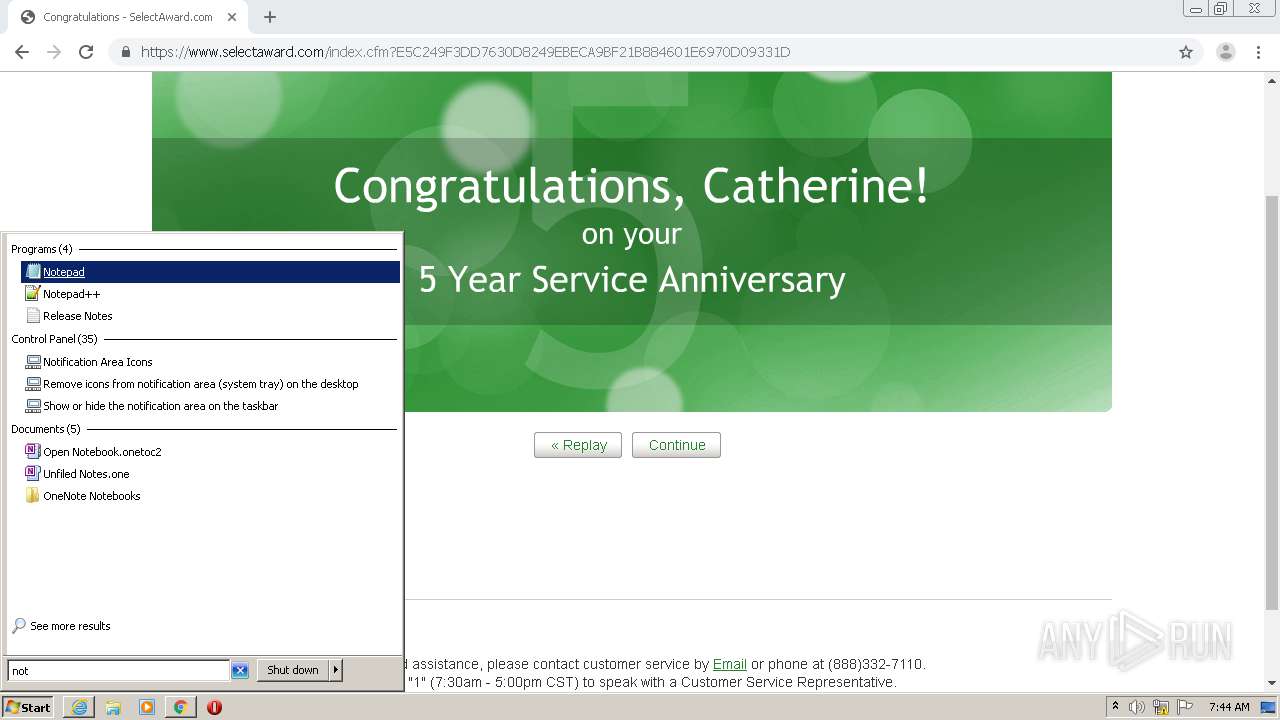Open the Chrome profile avatar
The width and height of the screenshot is (1280, 720).
(1225, 52)
